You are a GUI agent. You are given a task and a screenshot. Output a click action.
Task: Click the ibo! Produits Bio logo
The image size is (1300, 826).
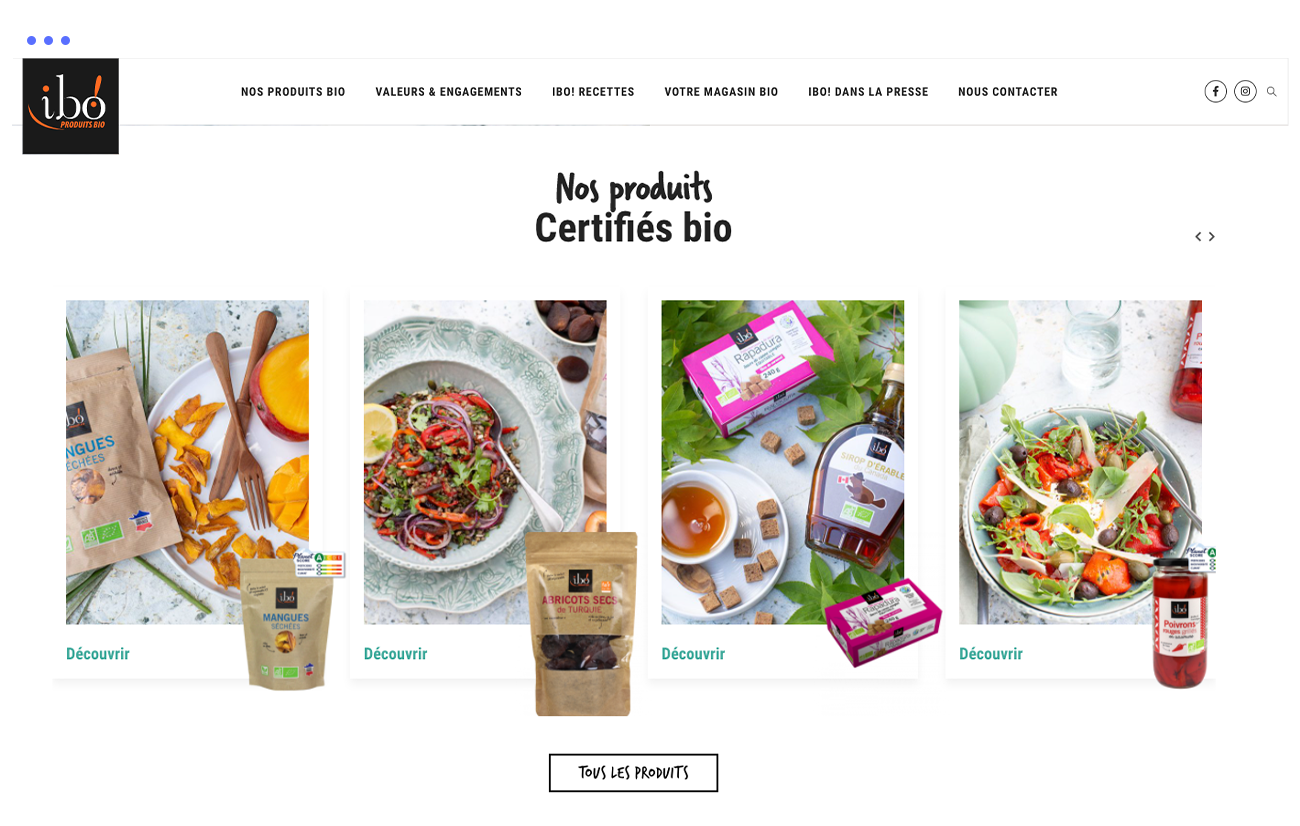71,106
